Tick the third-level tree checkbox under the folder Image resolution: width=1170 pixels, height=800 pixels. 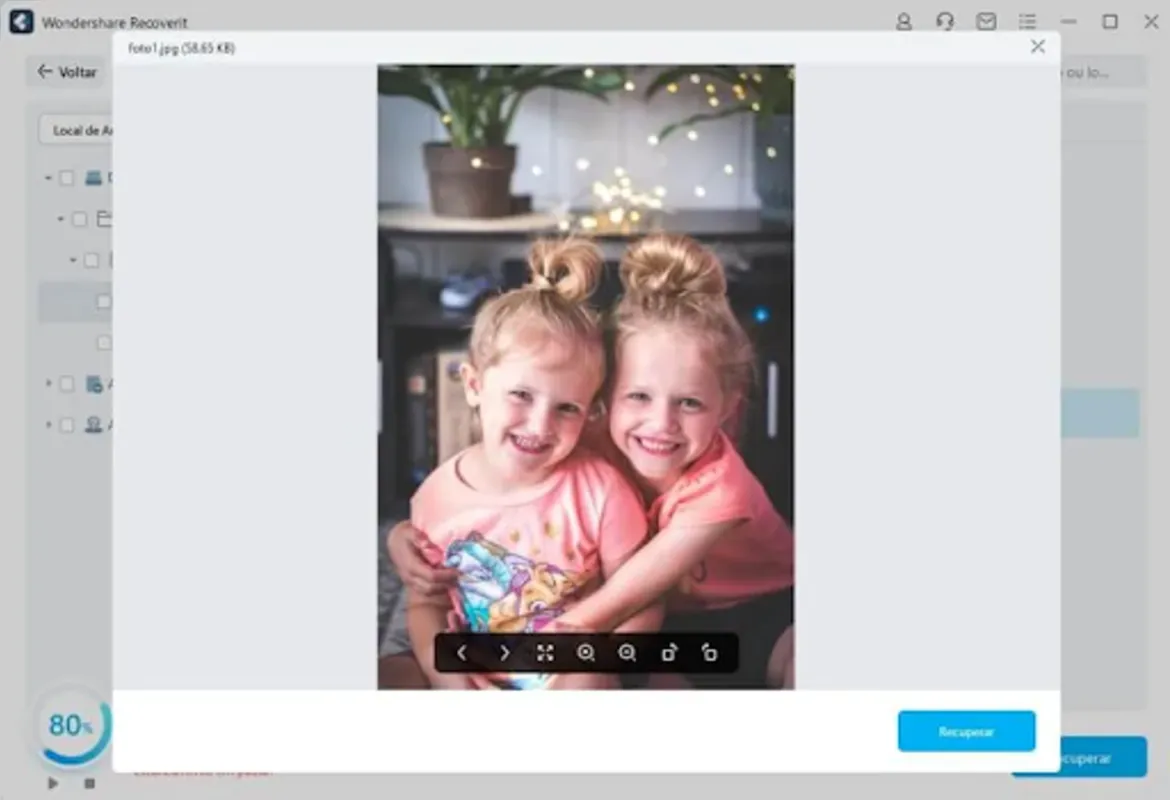point(91,260)
